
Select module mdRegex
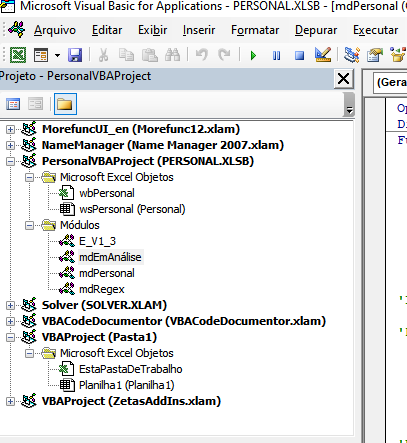[102, 289]
